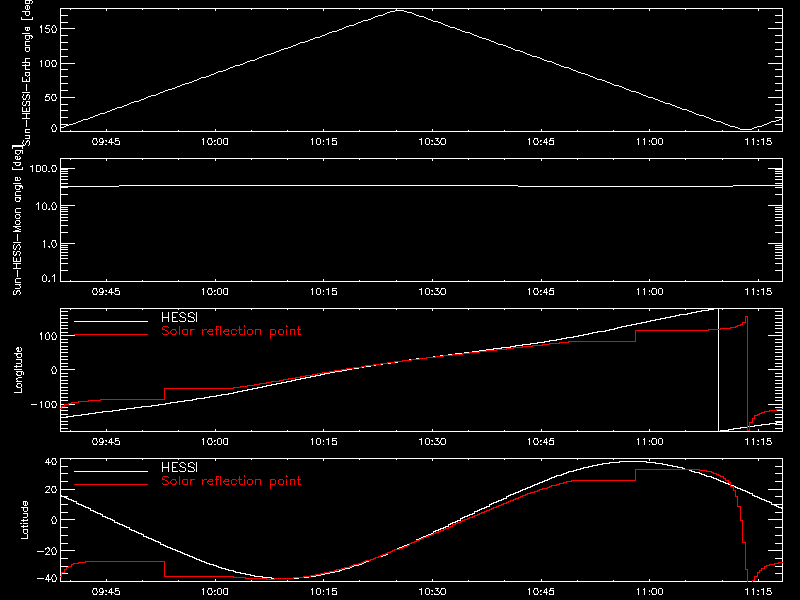Select the -100 tick on Longitude axis
800x600 pixels.
pos(44,405)
